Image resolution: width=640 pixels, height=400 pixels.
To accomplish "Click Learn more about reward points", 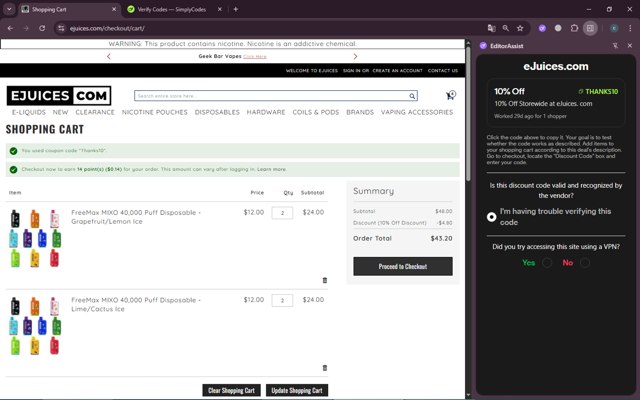I will pos(271,169).
